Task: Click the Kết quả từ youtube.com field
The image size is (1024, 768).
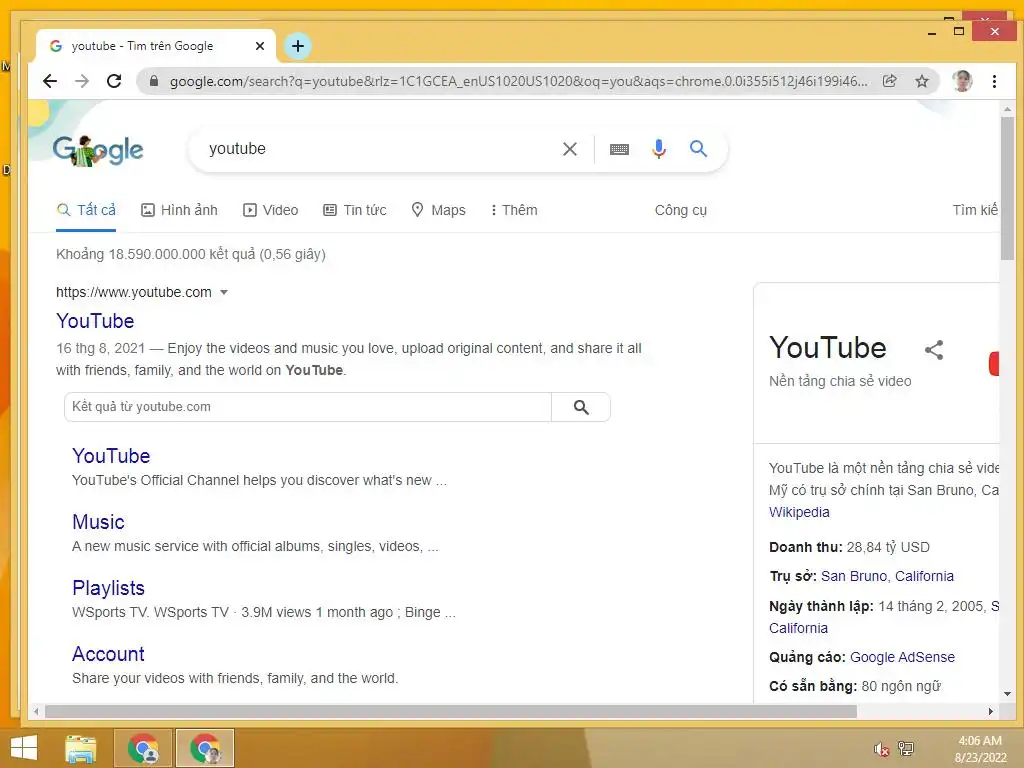Action: pyautogui.click(x=308, y=407)
